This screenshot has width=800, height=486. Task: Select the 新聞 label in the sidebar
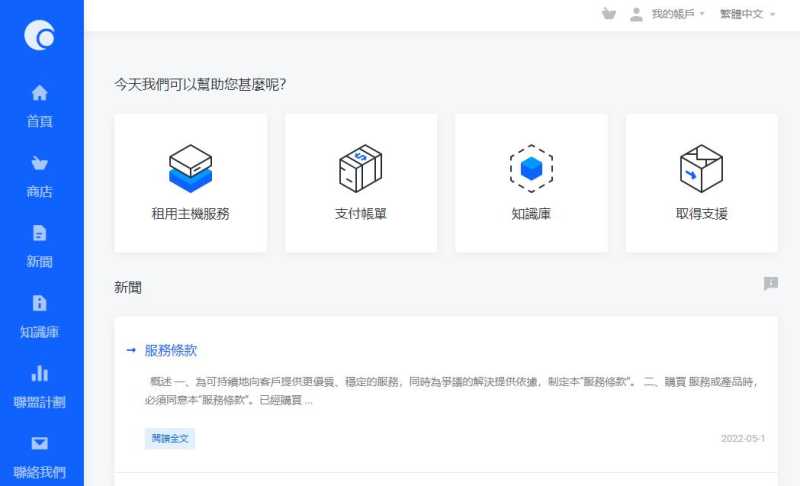click(x=39, y=262)
